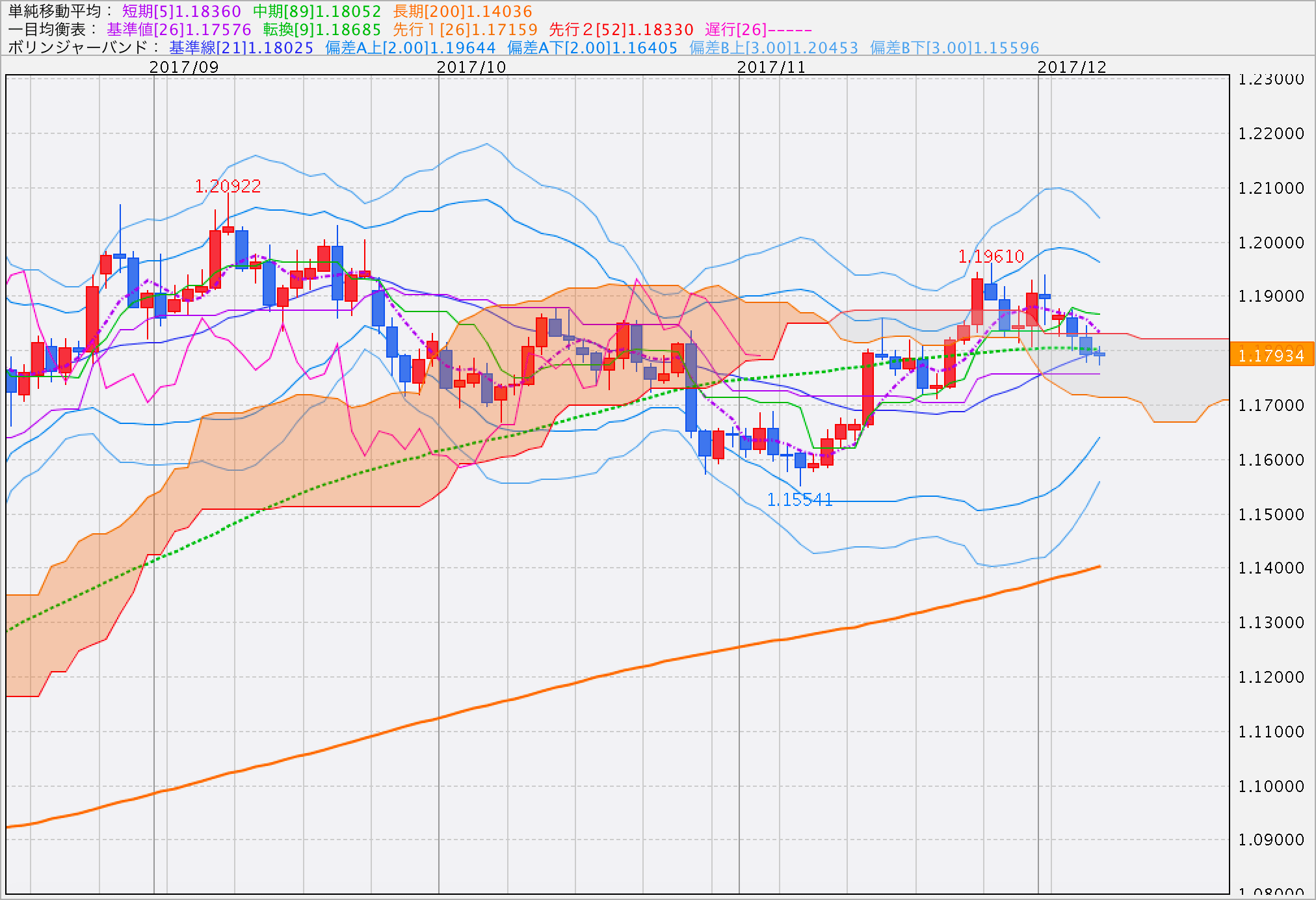Click the 1.12000 price axis label

(1271, 677)
